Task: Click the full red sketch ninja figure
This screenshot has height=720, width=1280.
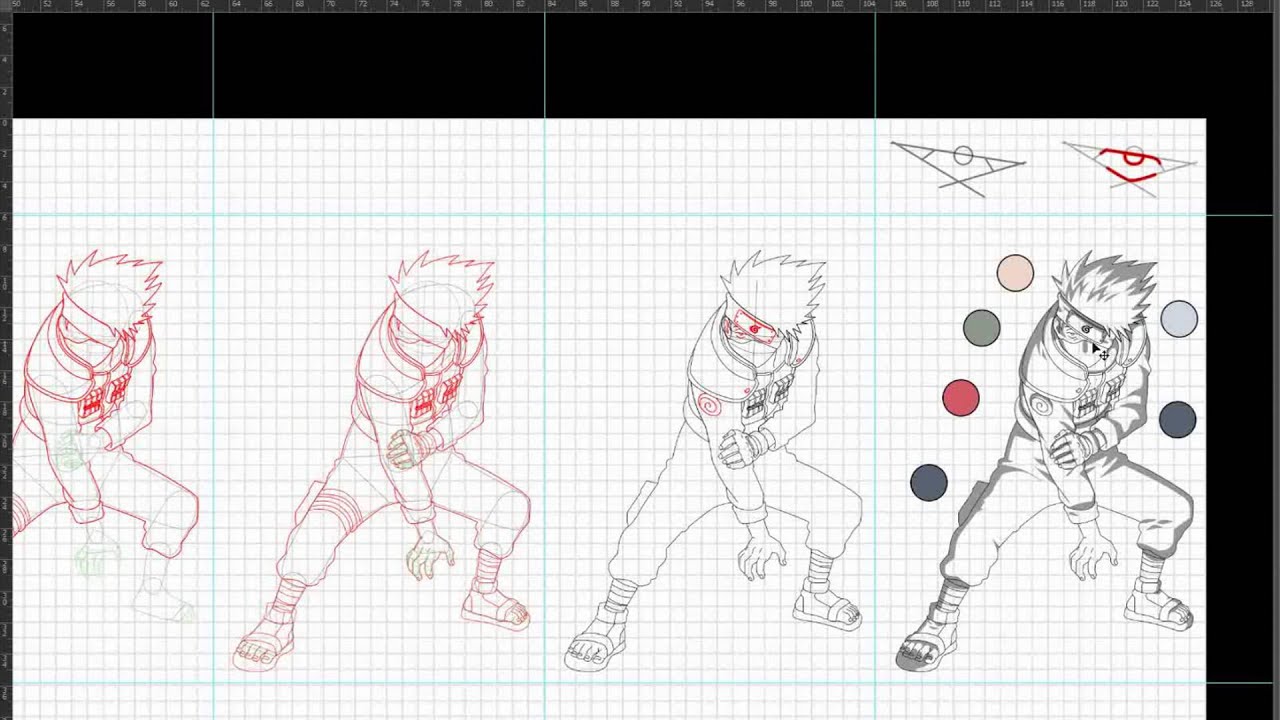Action: coord(382,461)
